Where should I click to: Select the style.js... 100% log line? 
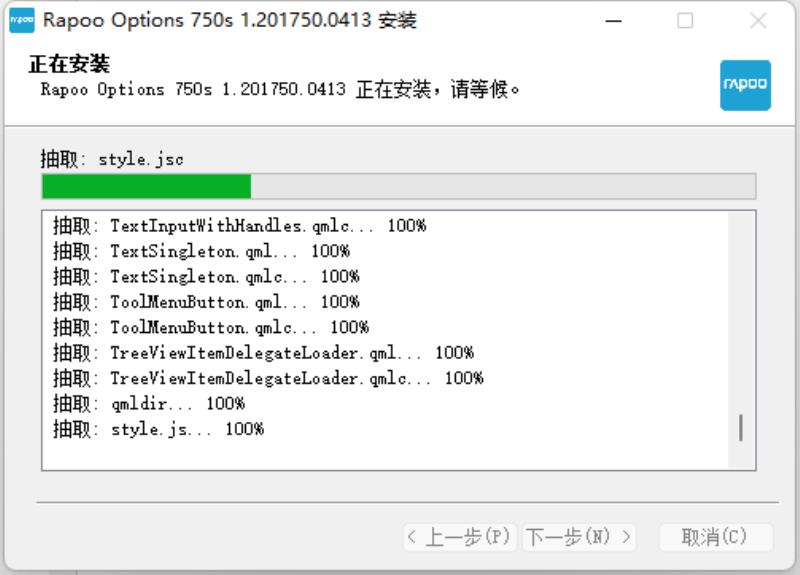[158, 429]
